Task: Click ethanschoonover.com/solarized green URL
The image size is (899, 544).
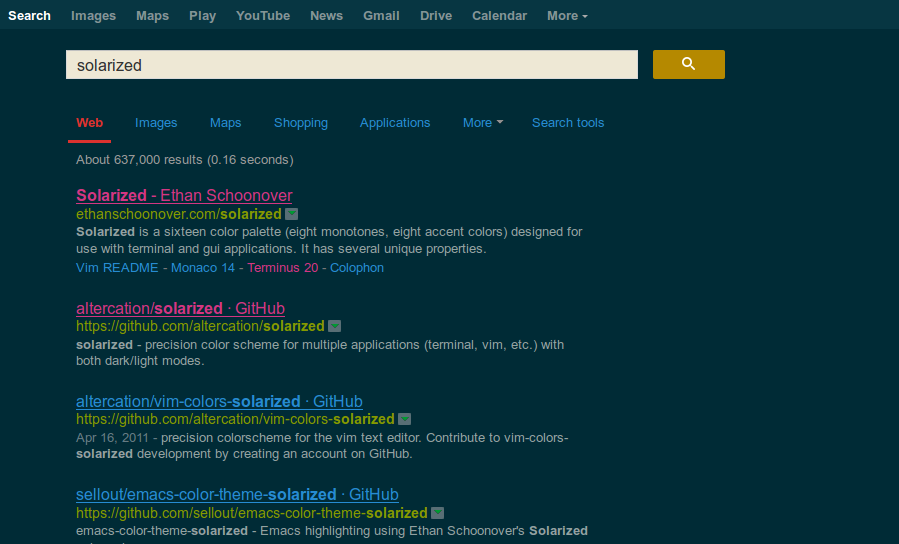Action: click(179, 214)
